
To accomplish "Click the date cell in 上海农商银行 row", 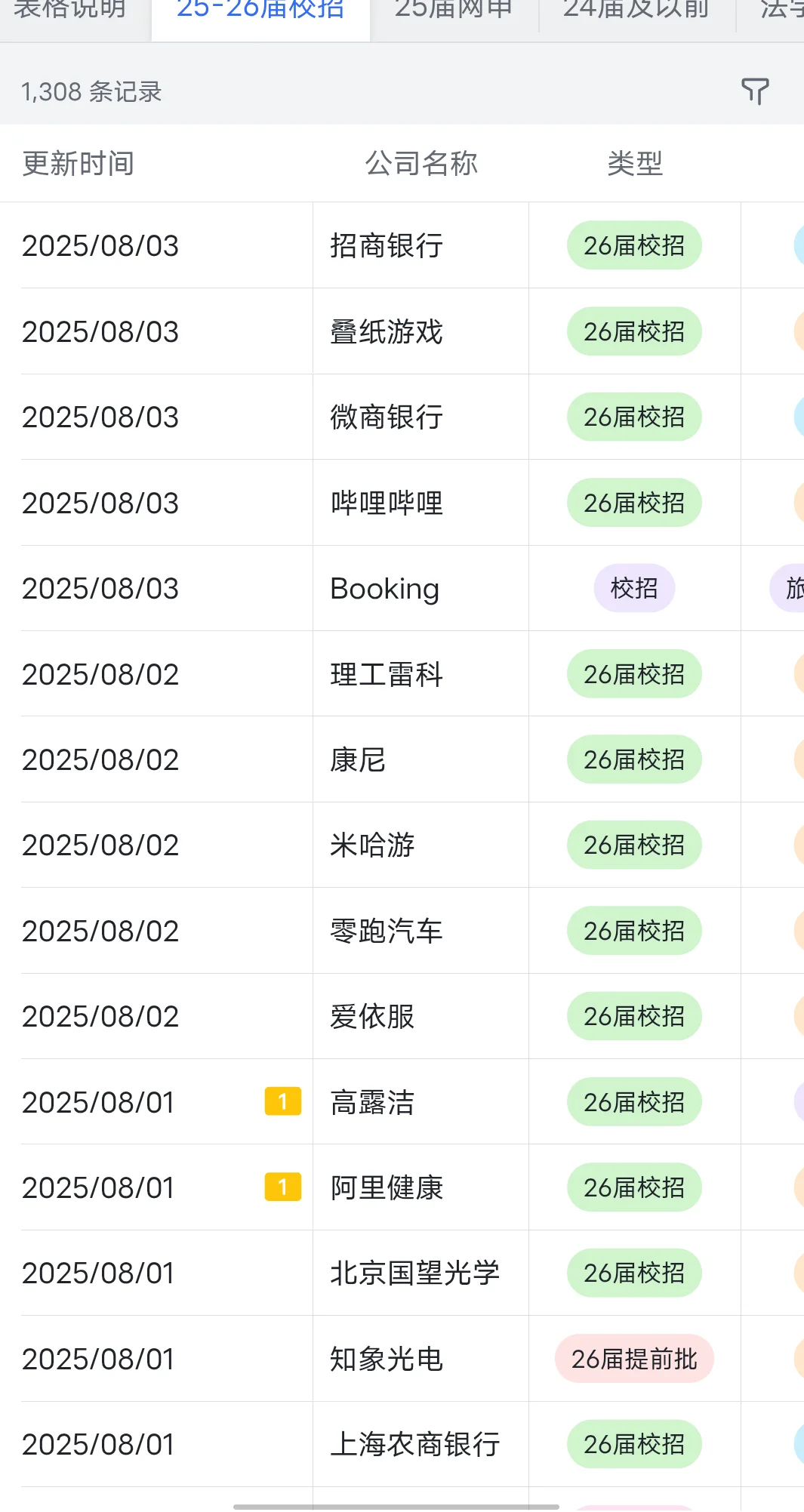I will coord(156,1444).
